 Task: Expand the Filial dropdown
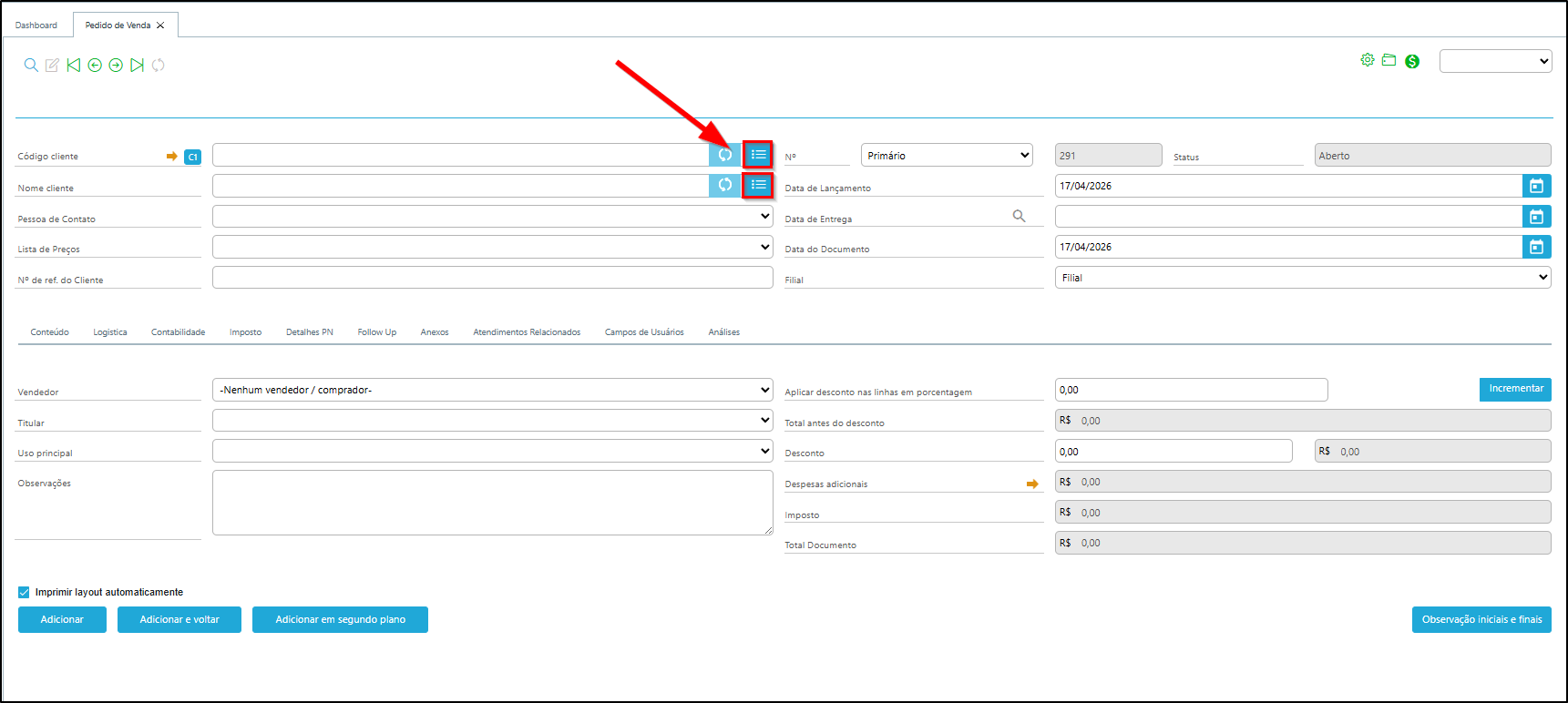(1303, 278)
